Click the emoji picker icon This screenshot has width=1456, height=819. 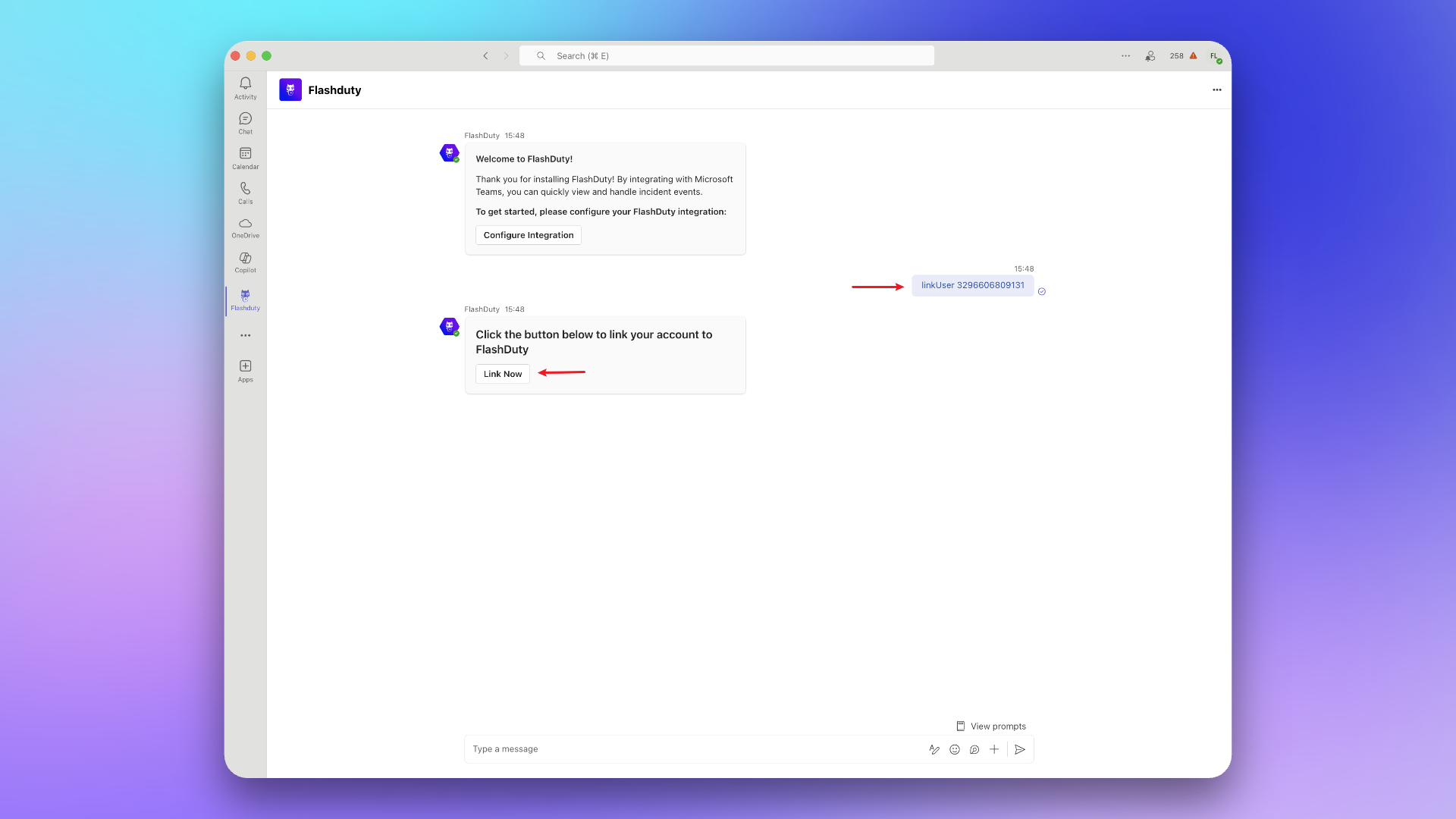click(x=955, y=749)
